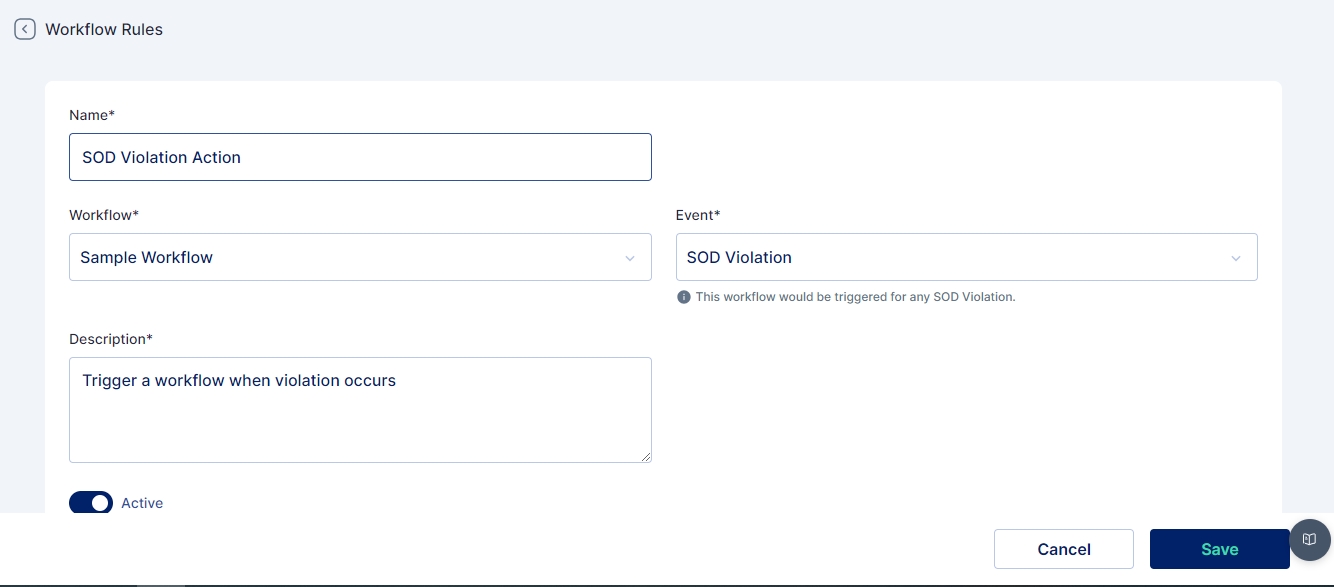The width and height of the screenshot is (1334, 587).
Task: Toggle the Active switch off
Action: (x=91, y=503)
